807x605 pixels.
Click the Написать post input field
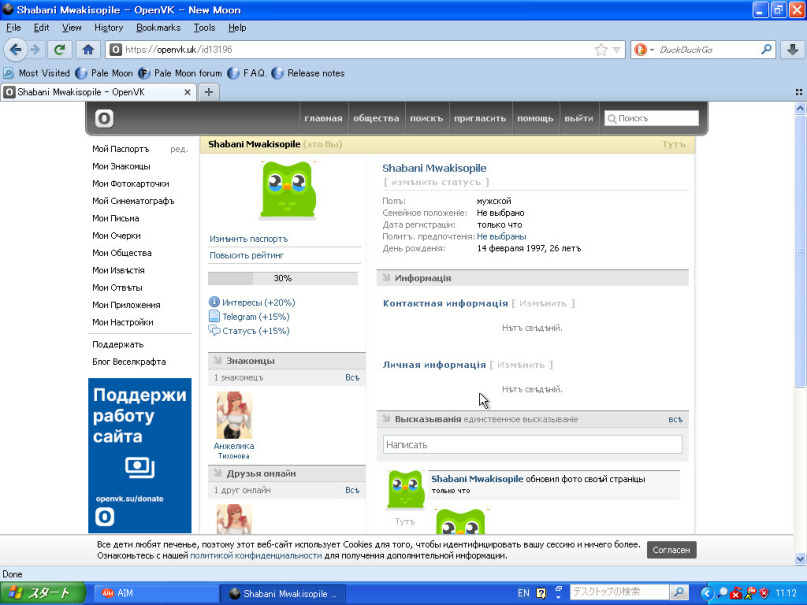[x=533, y=444]
